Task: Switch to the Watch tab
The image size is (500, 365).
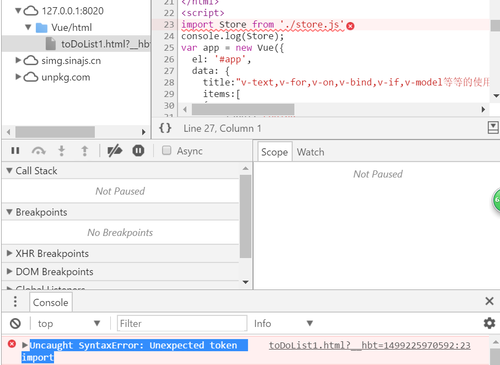Action: coord(310,152)
